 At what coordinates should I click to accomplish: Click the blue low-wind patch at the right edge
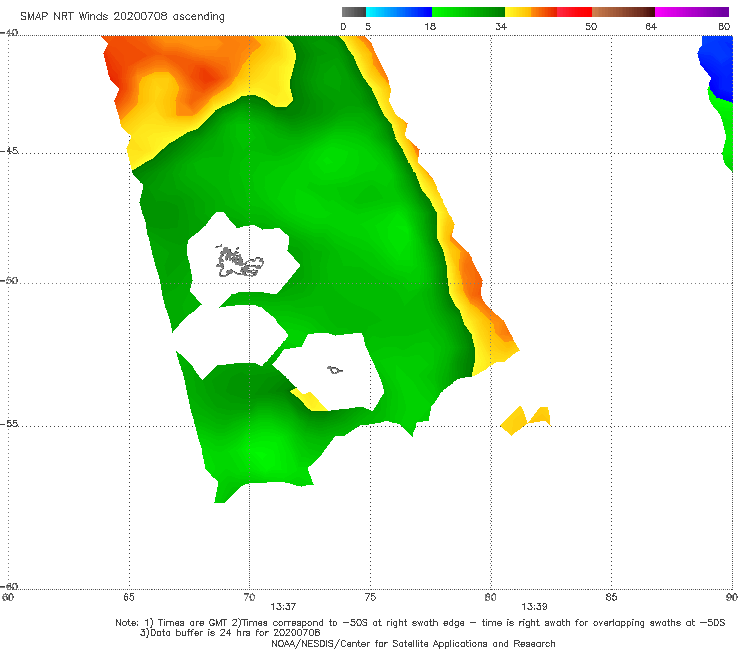click(716, 68)
